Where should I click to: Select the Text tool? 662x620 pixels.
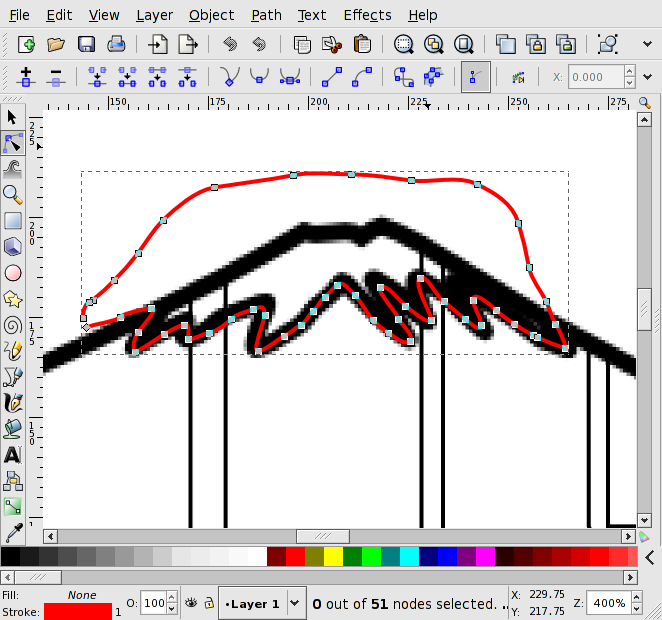13,455
